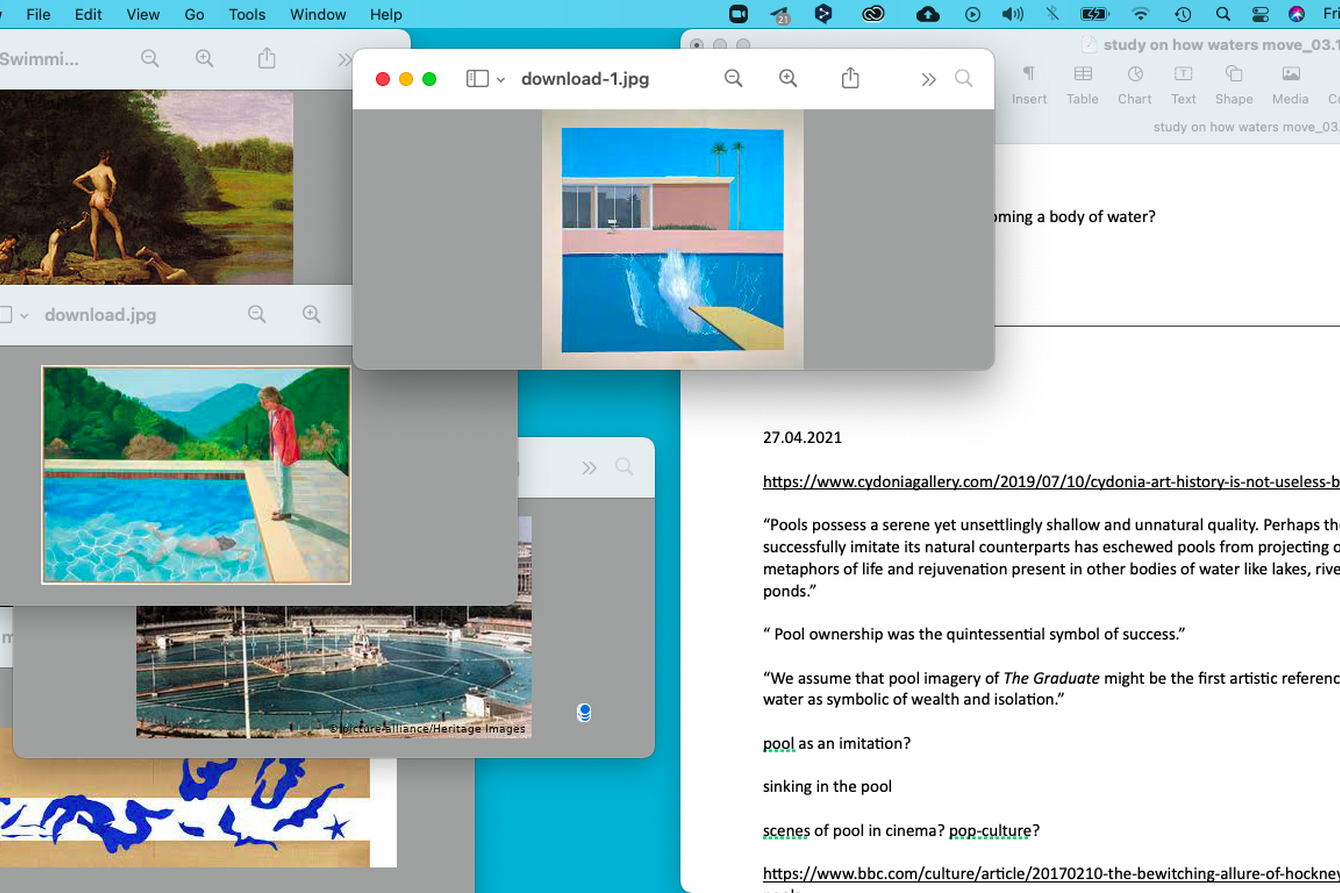Click the download.jpg window title
1340x893 pixels.
(x=100, y=315)
